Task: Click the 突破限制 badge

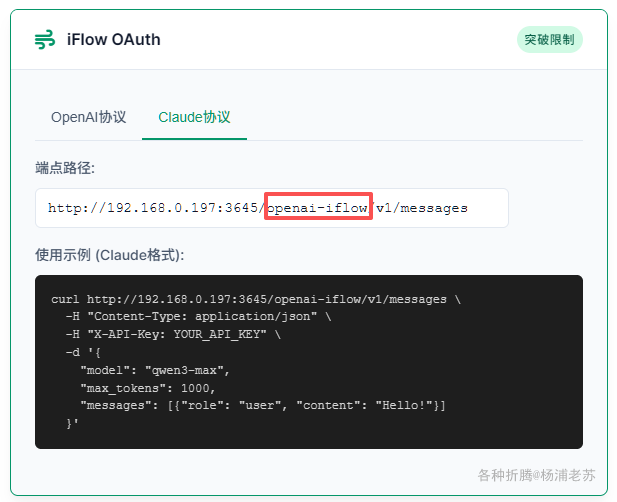Action: 549,39
